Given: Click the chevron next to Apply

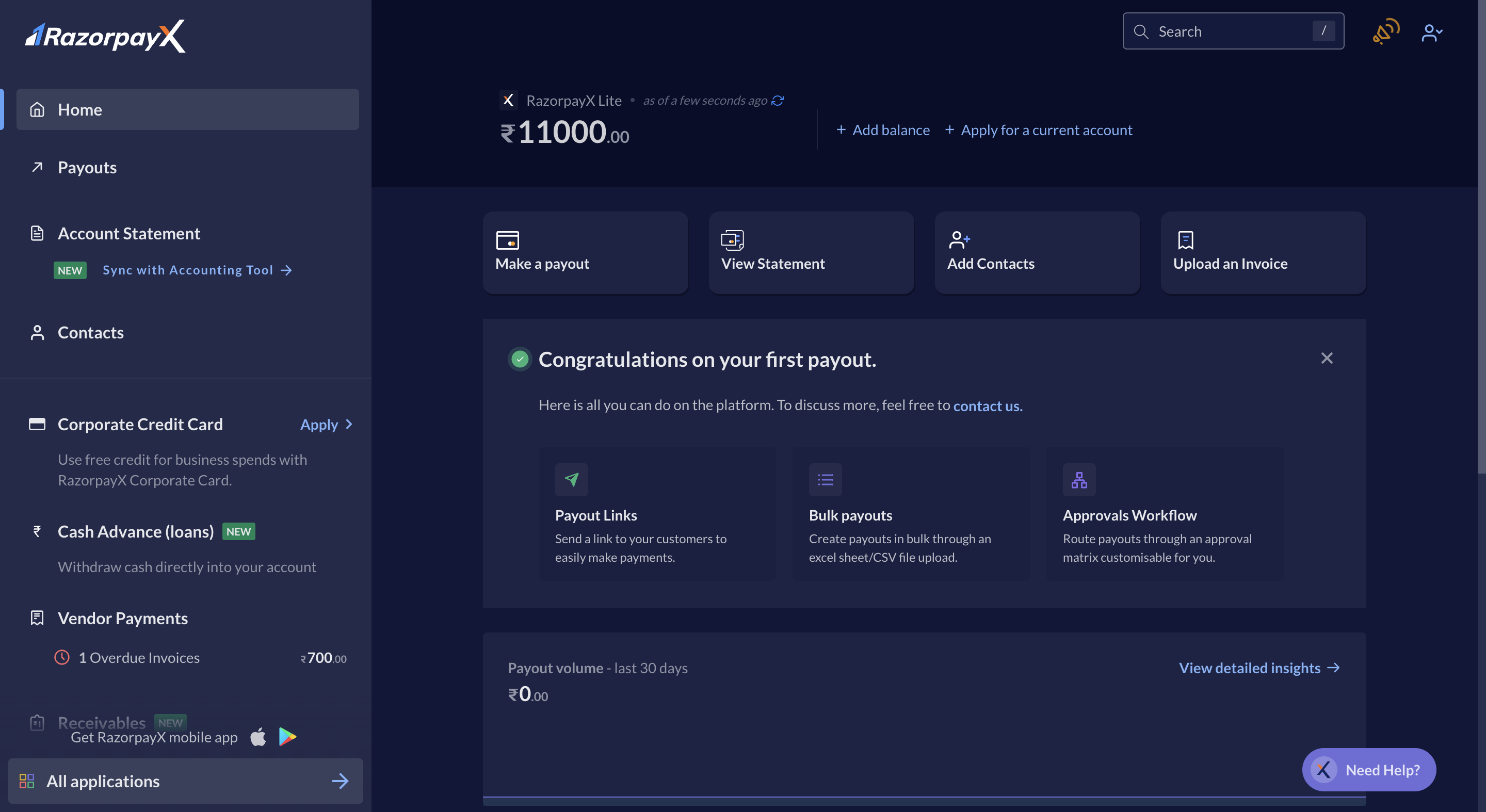Looking at the screenshot, I should (348, 424).
